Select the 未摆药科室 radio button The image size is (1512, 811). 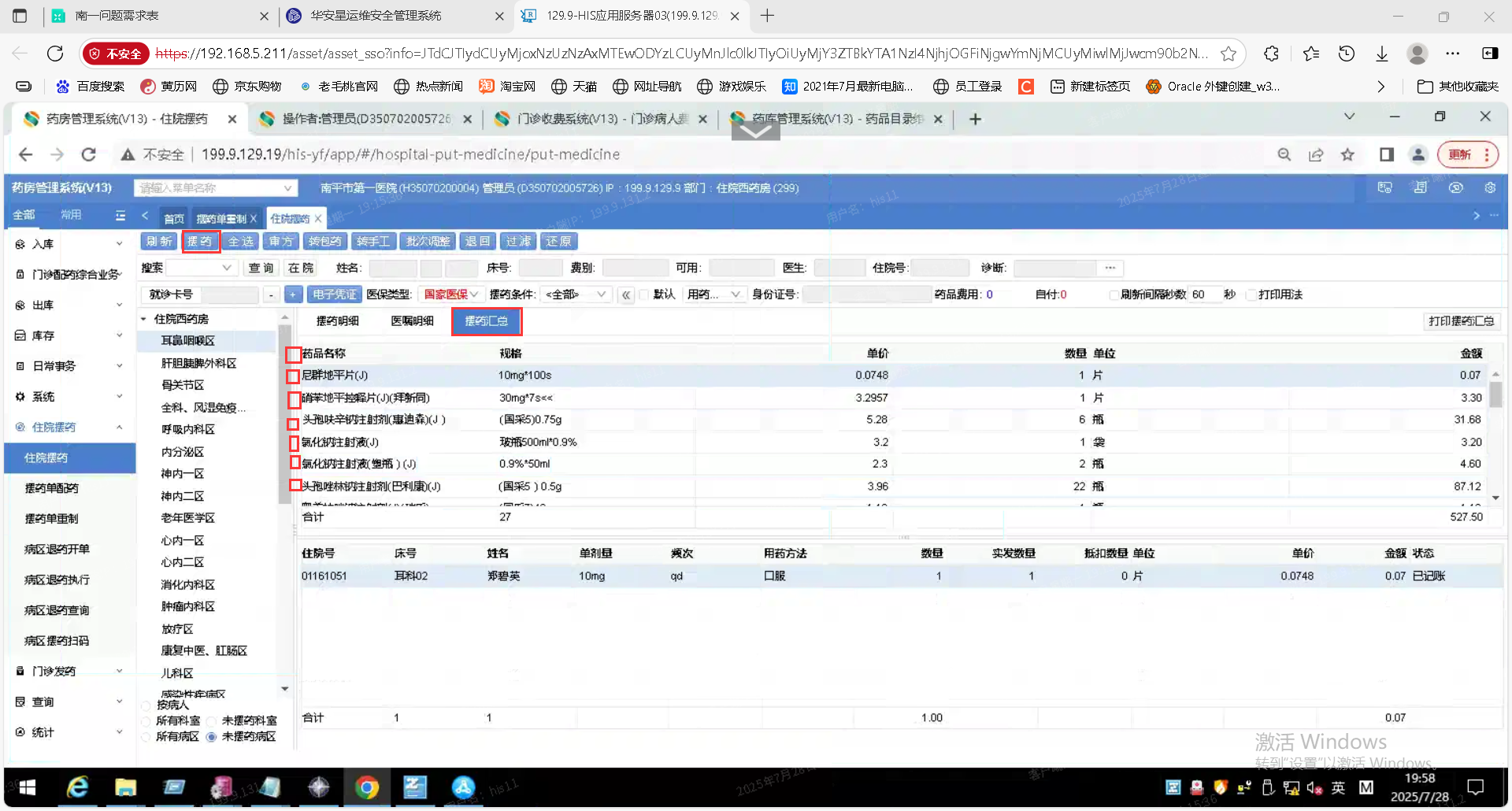211,720
